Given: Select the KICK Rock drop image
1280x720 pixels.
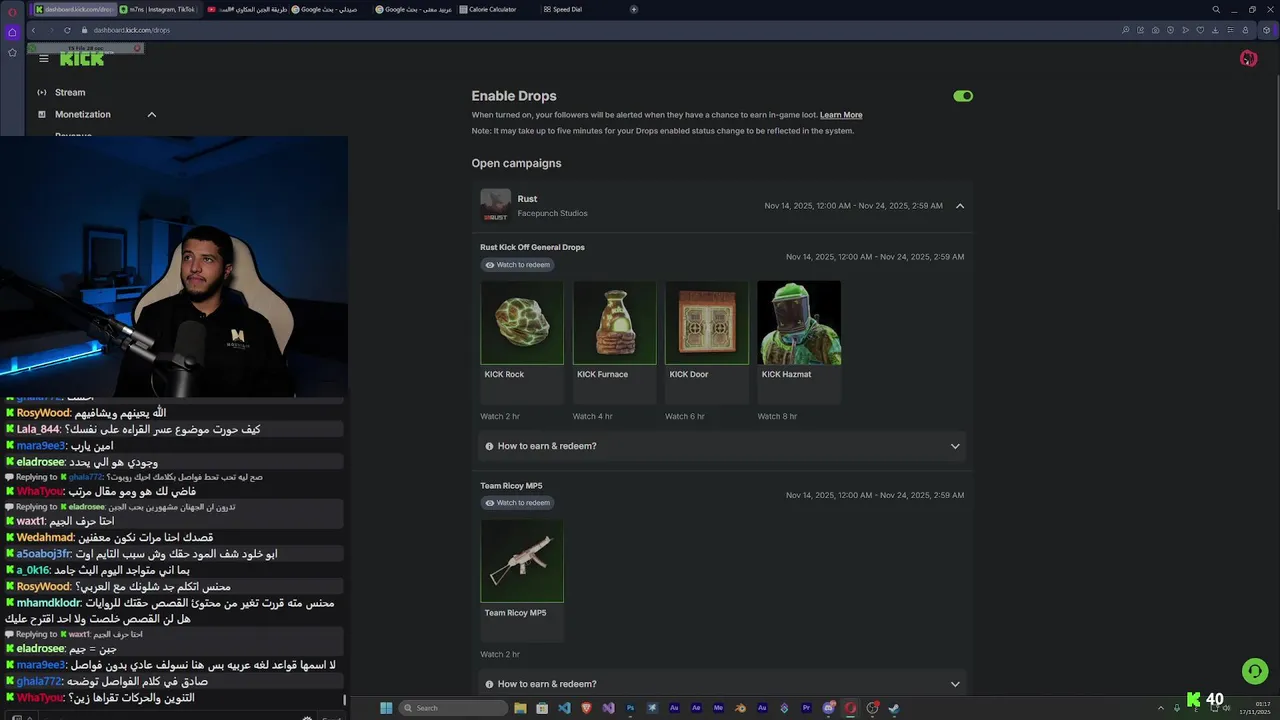Looking at the screenshot, I should point(522,323).
